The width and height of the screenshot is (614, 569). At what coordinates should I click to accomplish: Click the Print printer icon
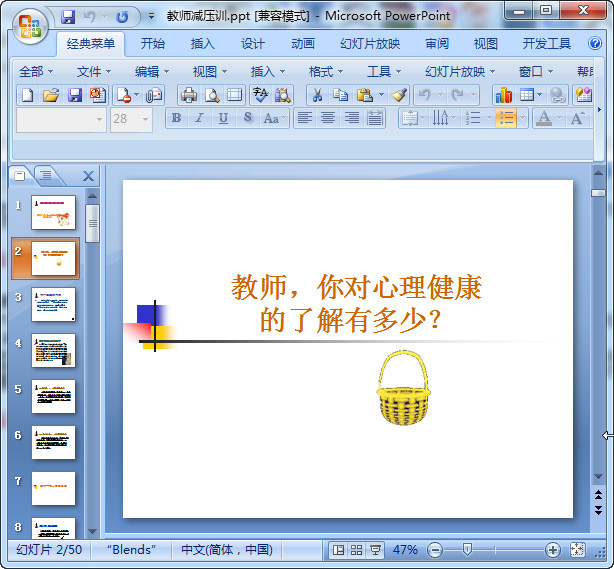[x=189, y=95]
